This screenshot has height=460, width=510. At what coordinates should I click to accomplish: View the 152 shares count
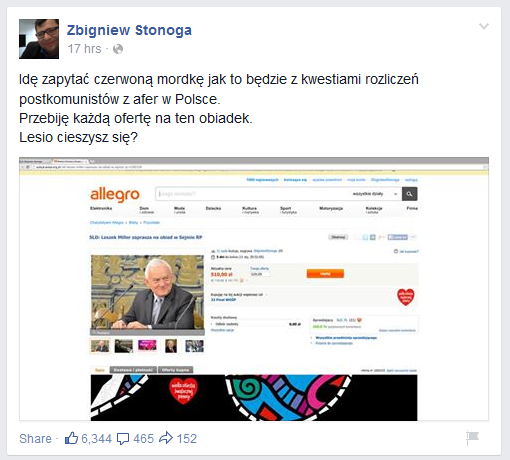[187, 439]
